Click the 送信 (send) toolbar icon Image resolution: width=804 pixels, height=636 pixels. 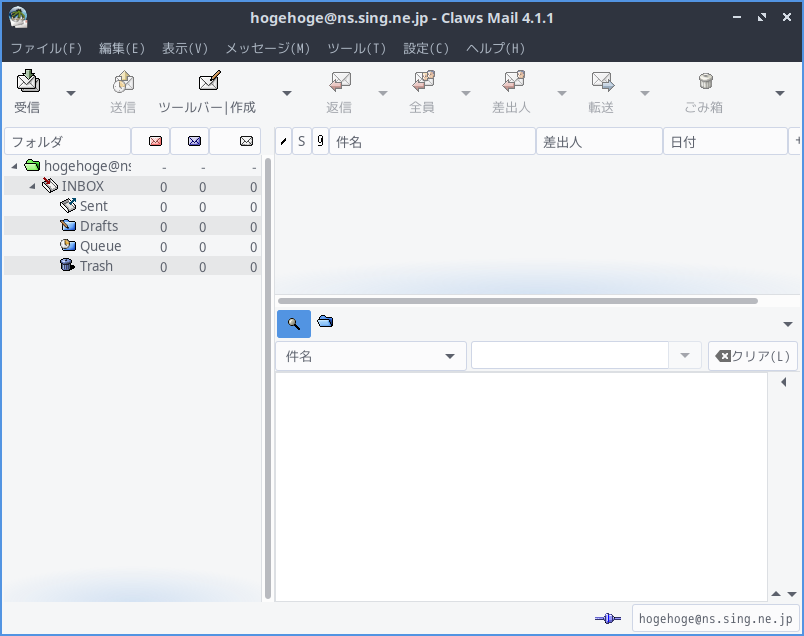click(123, 81)
